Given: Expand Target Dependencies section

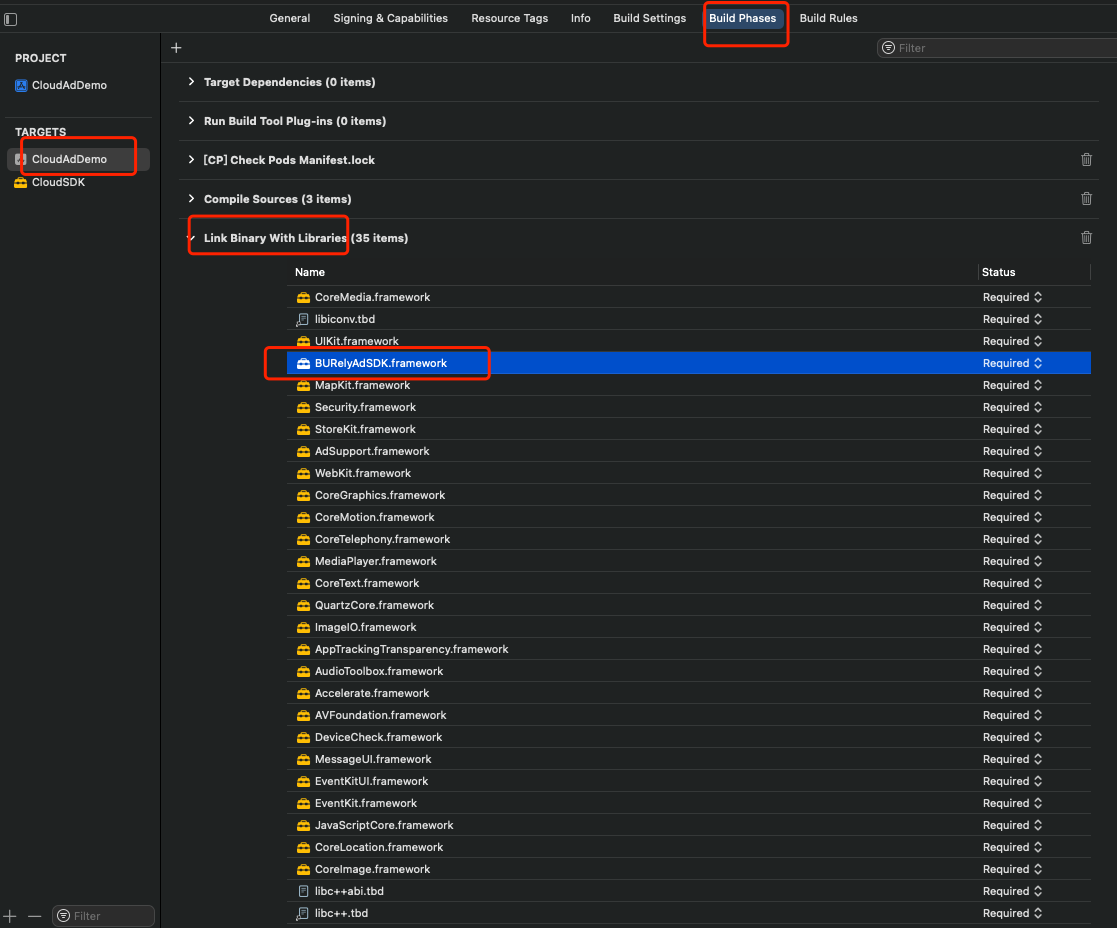Looking at the screenshot, I should coord(191,82).
